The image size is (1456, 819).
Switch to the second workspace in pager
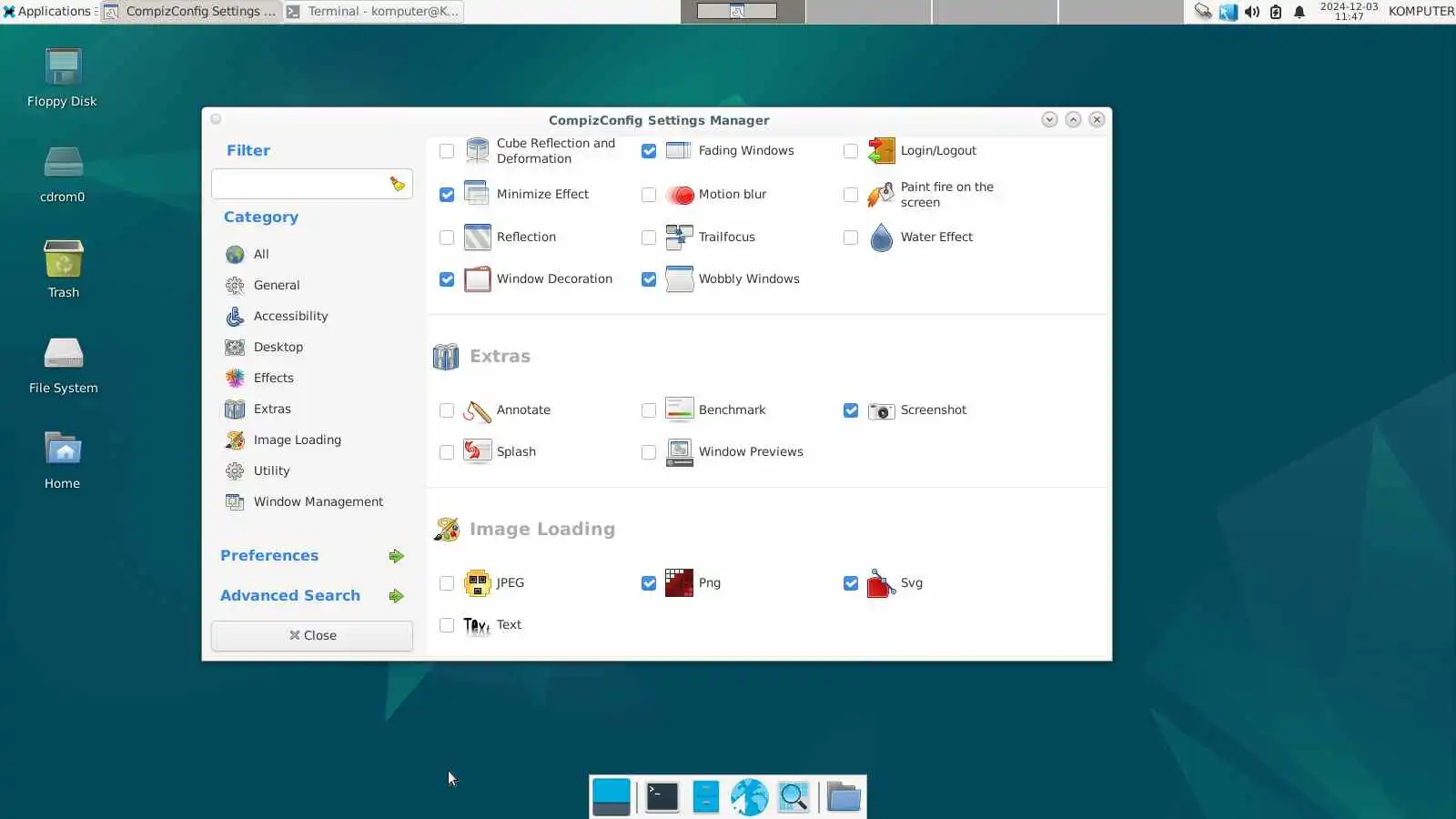(x=869, y=11)
